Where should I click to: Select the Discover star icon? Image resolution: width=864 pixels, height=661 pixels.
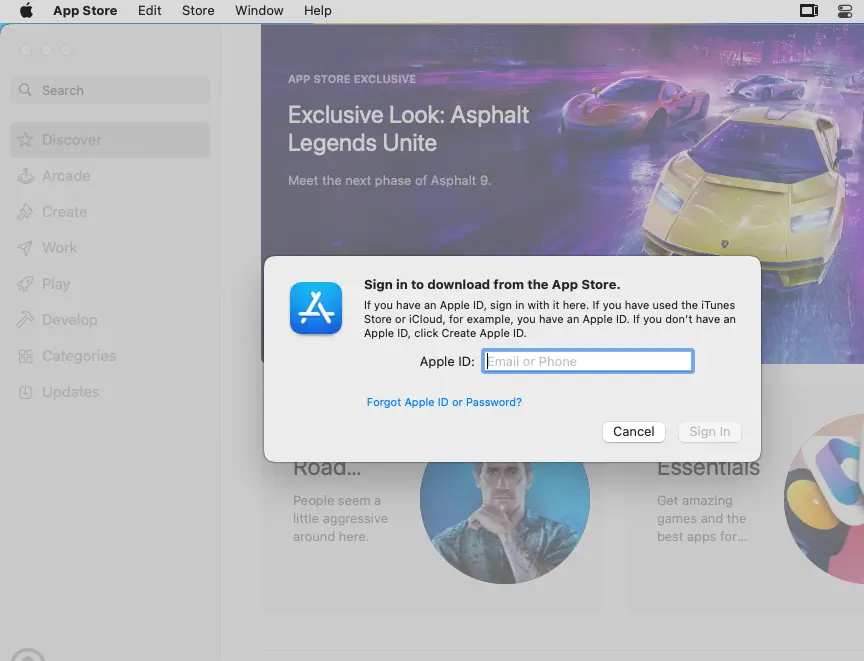pyautogui.click(x=25, y=139)
